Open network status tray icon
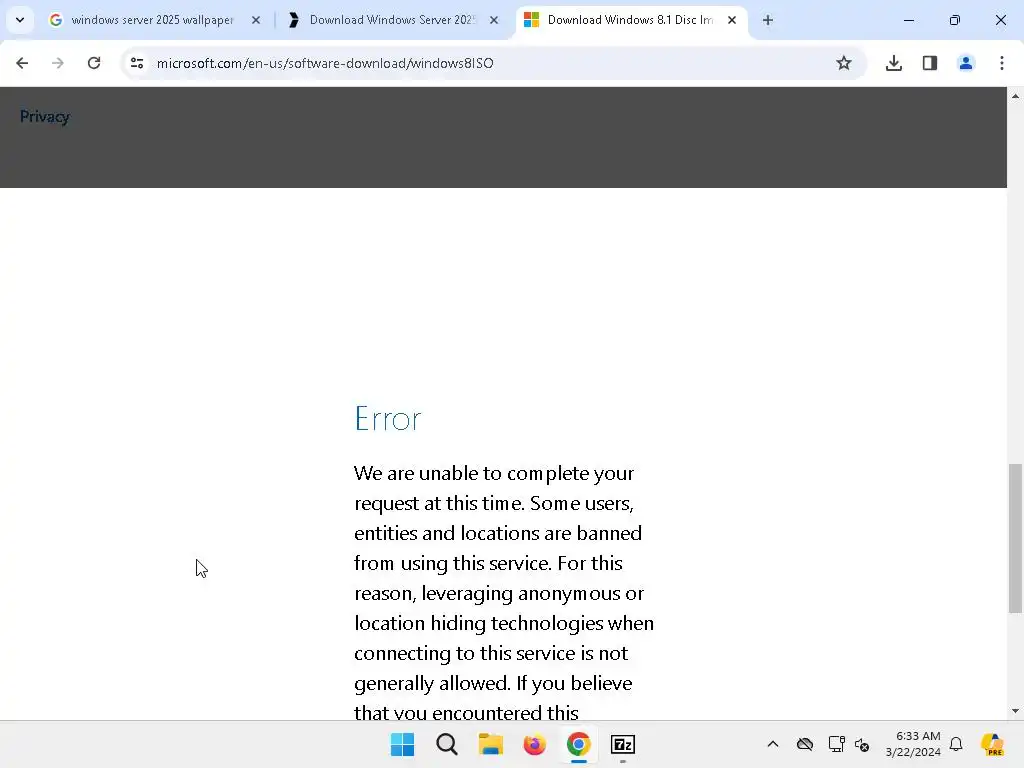The image size is (1024, 768). coord(837,744)
